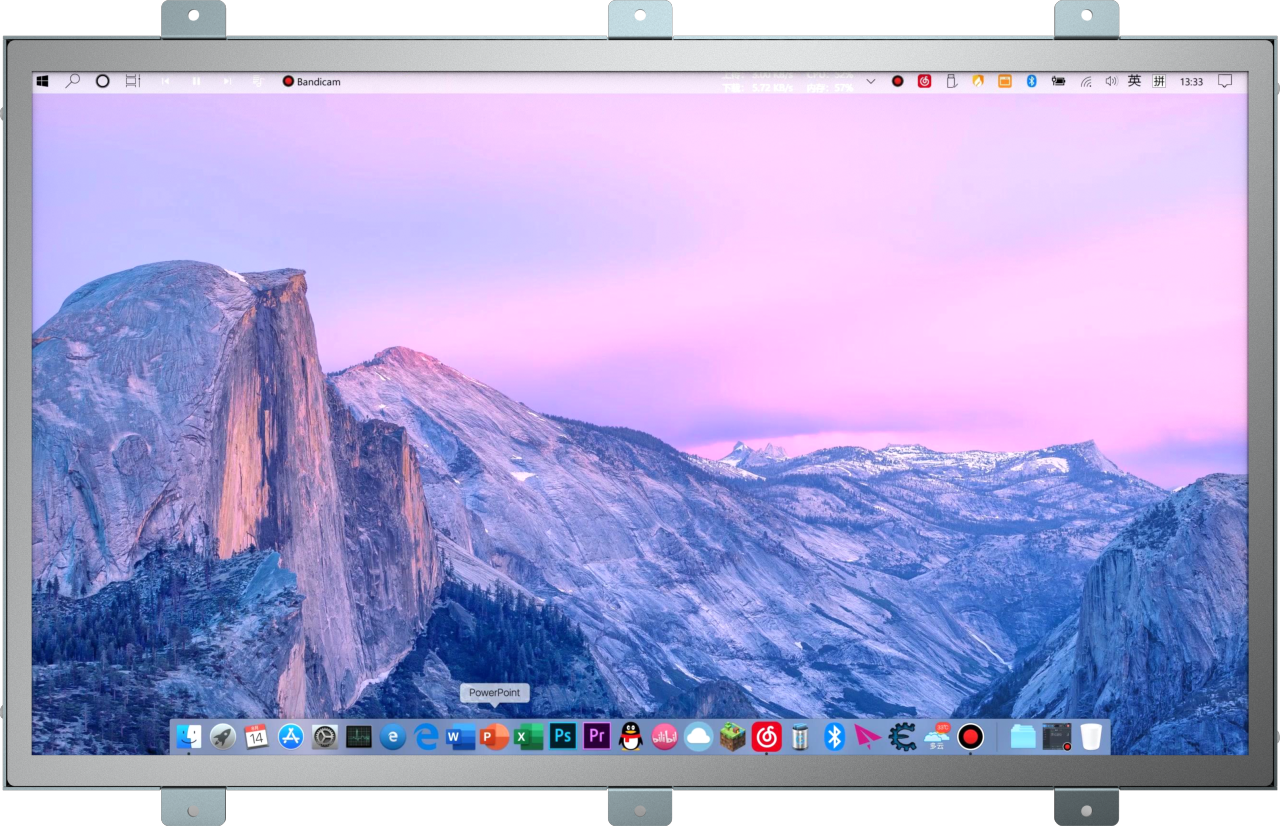Open the QQ penguin app
Screen dimensions: 1280x826
(631, 737)
